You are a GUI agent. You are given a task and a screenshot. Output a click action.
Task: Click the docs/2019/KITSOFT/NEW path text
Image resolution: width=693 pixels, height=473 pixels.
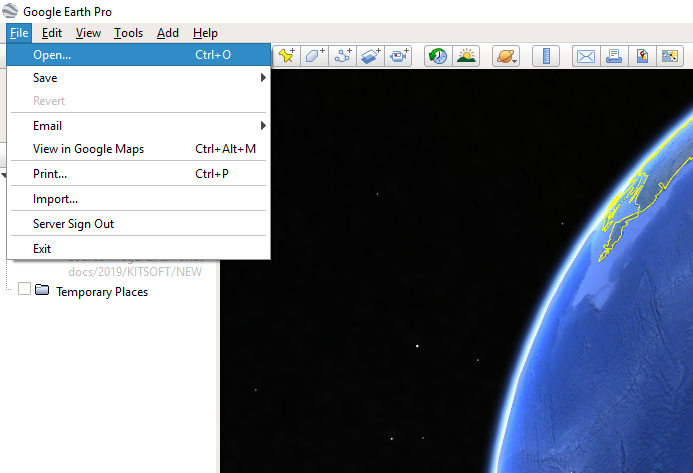click(135, 271)
